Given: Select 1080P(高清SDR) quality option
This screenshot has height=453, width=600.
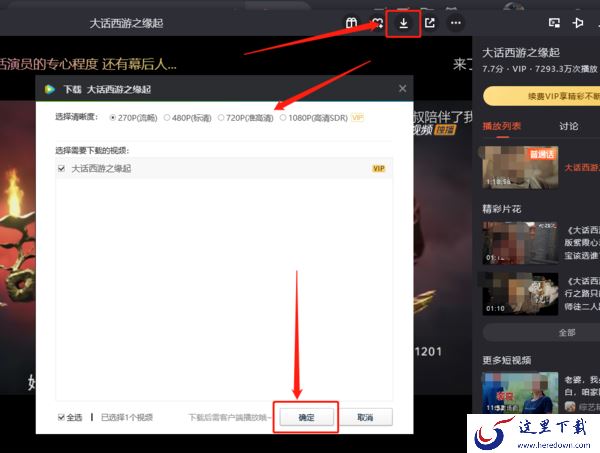Looking at the screenshot, I should click(314, 118).
